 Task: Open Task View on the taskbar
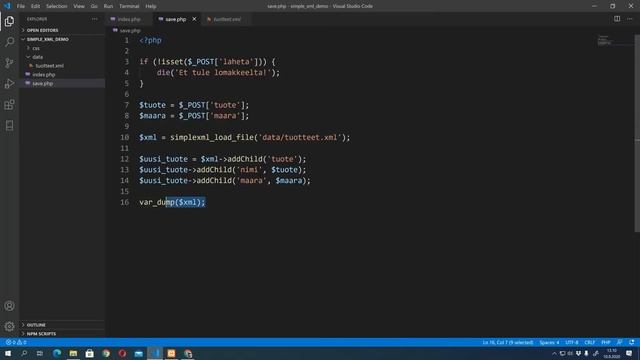(40, 353)
